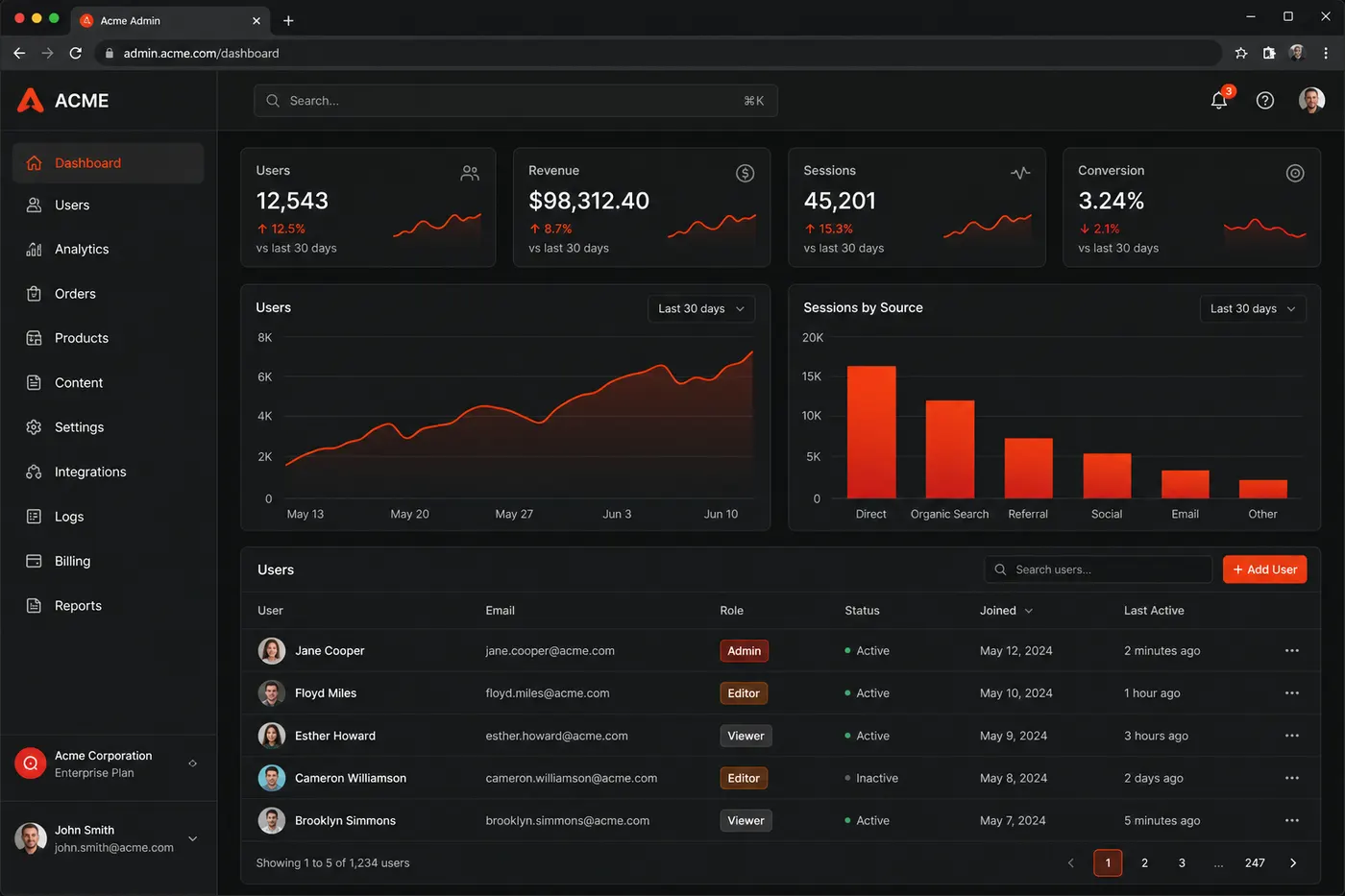Jump to page 247 in pagination
Viewport: 1345px width, 896px height.
pyautogui.click(x=1255, y=863)
